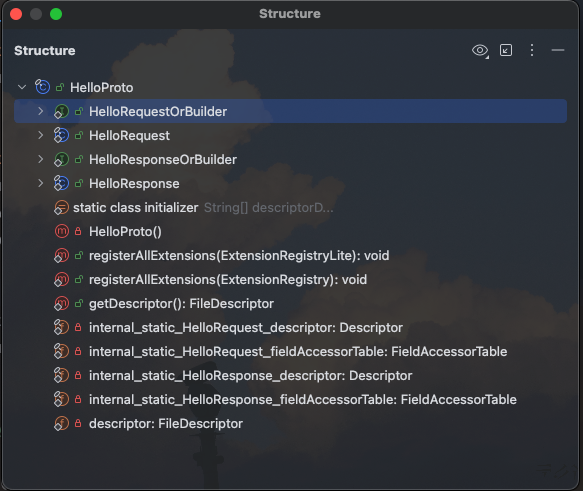
Task: Click the HelloProto class icon
Action: [42, 87]
